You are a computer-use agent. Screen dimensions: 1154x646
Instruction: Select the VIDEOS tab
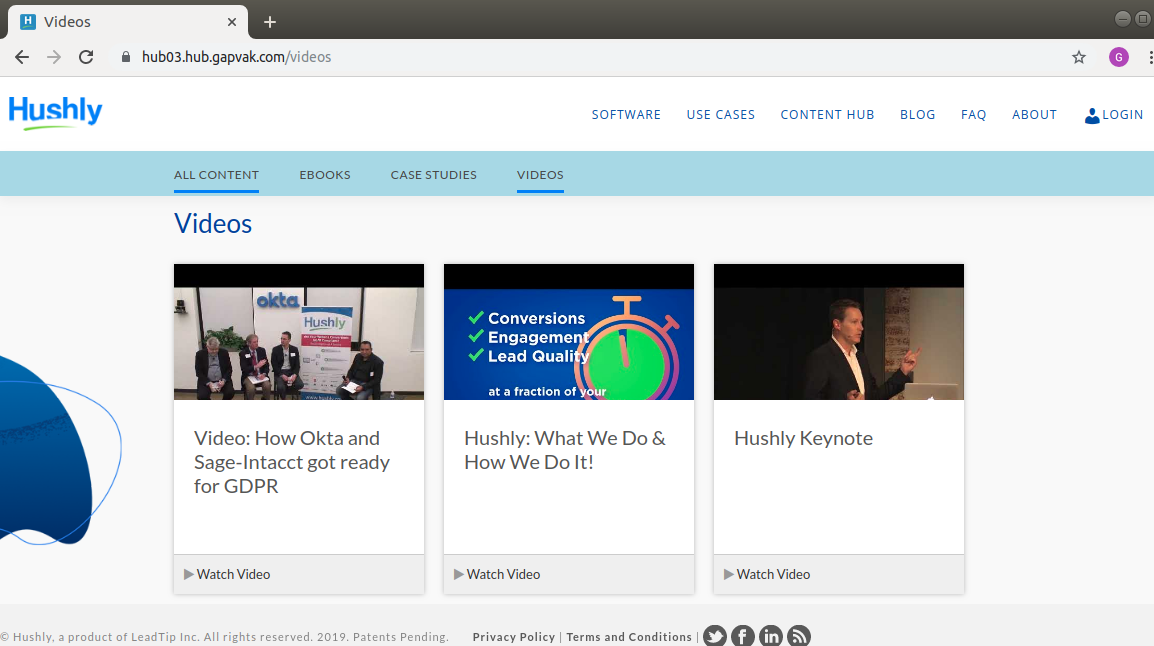(540, 175)
